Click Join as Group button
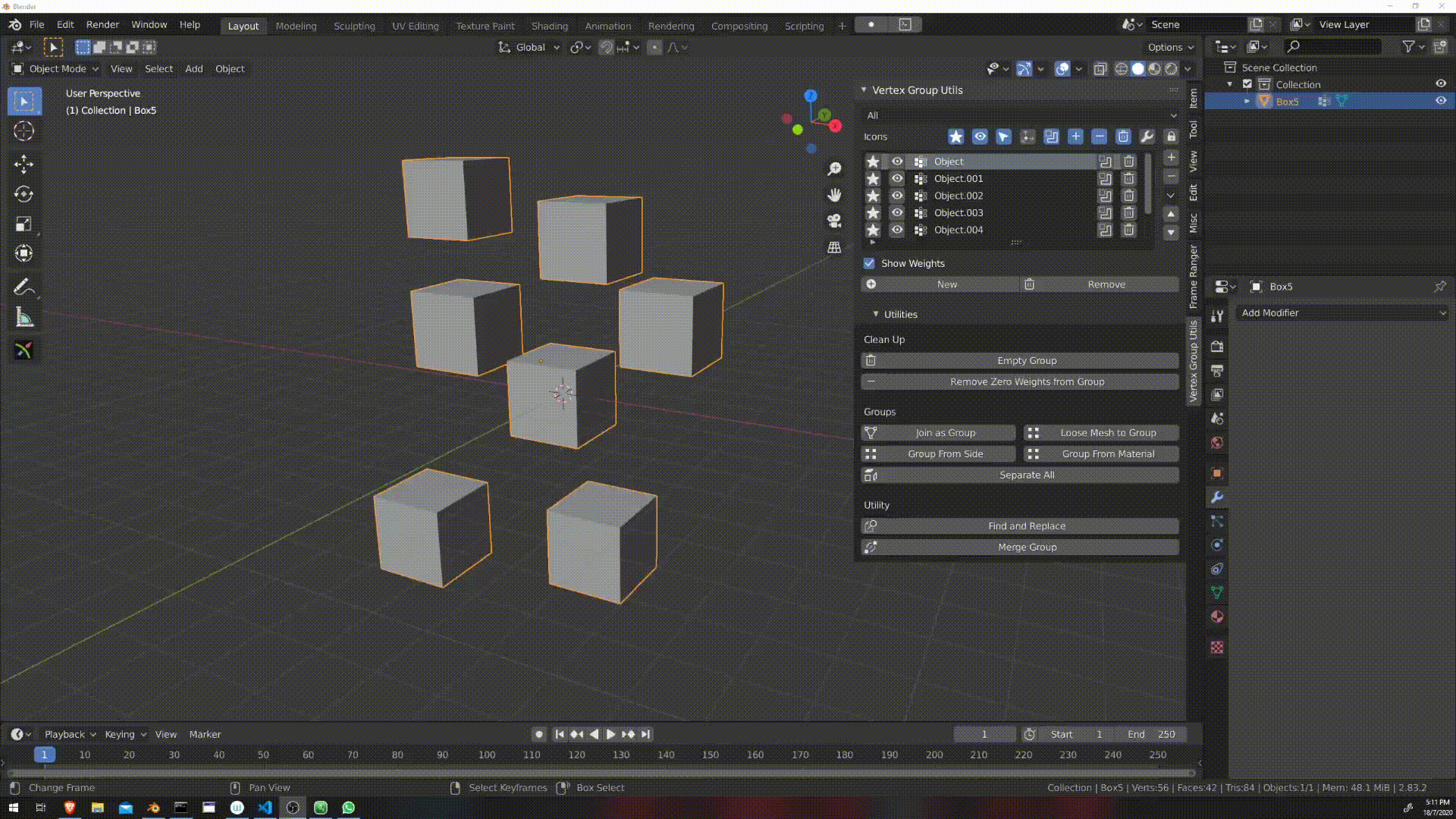Image resolution: width=1456 pixels, height=819 pixels. click(938, 433)
